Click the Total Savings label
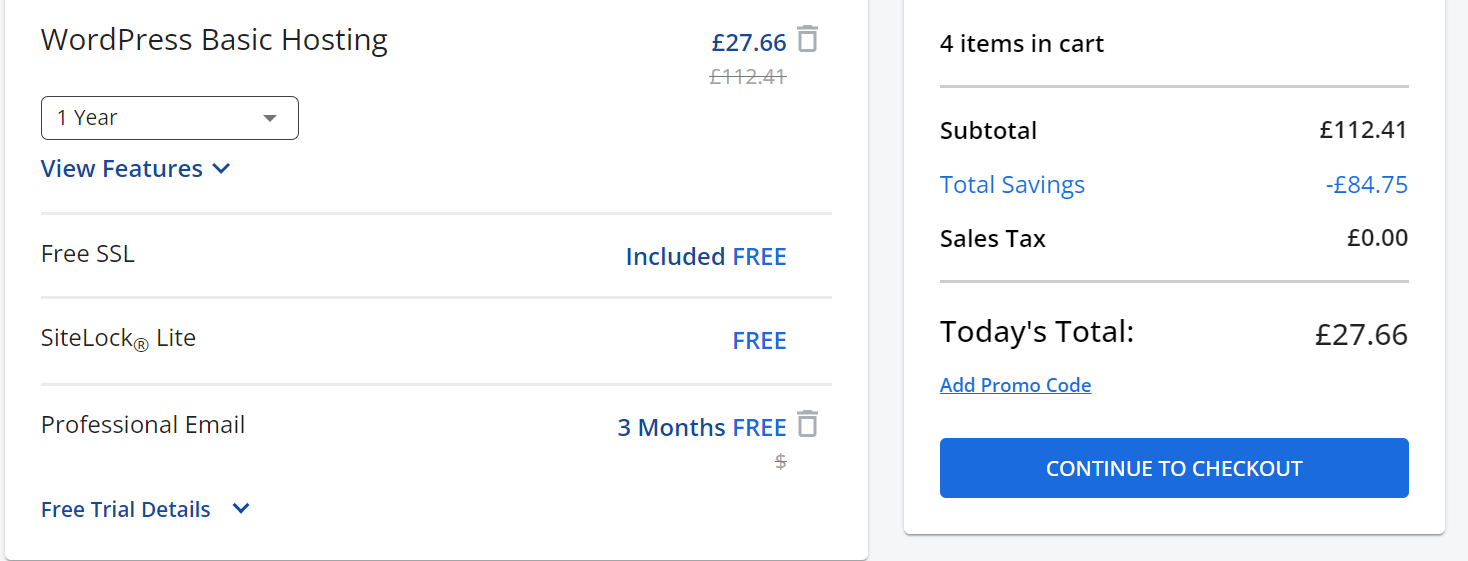This screenshot has width=1468, height=561. coord(1012,185)
